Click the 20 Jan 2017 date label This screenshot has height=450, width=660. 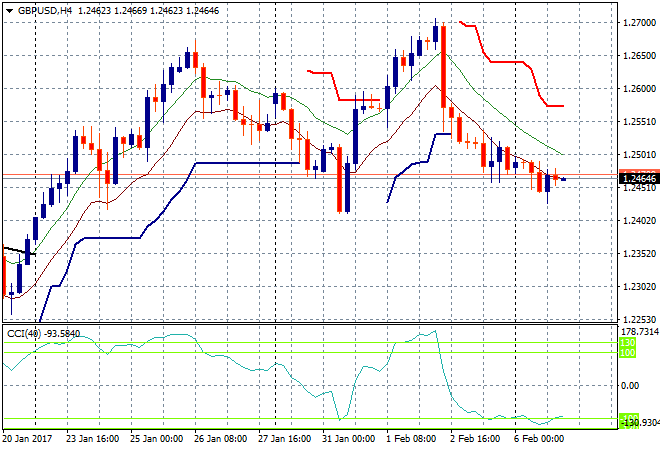pos(27,439)
